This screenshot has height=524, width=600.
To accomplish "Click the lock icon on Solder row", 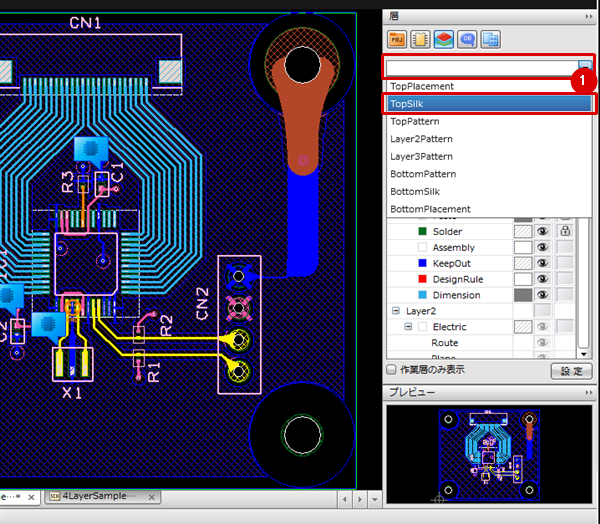I will tap(565, 231).
